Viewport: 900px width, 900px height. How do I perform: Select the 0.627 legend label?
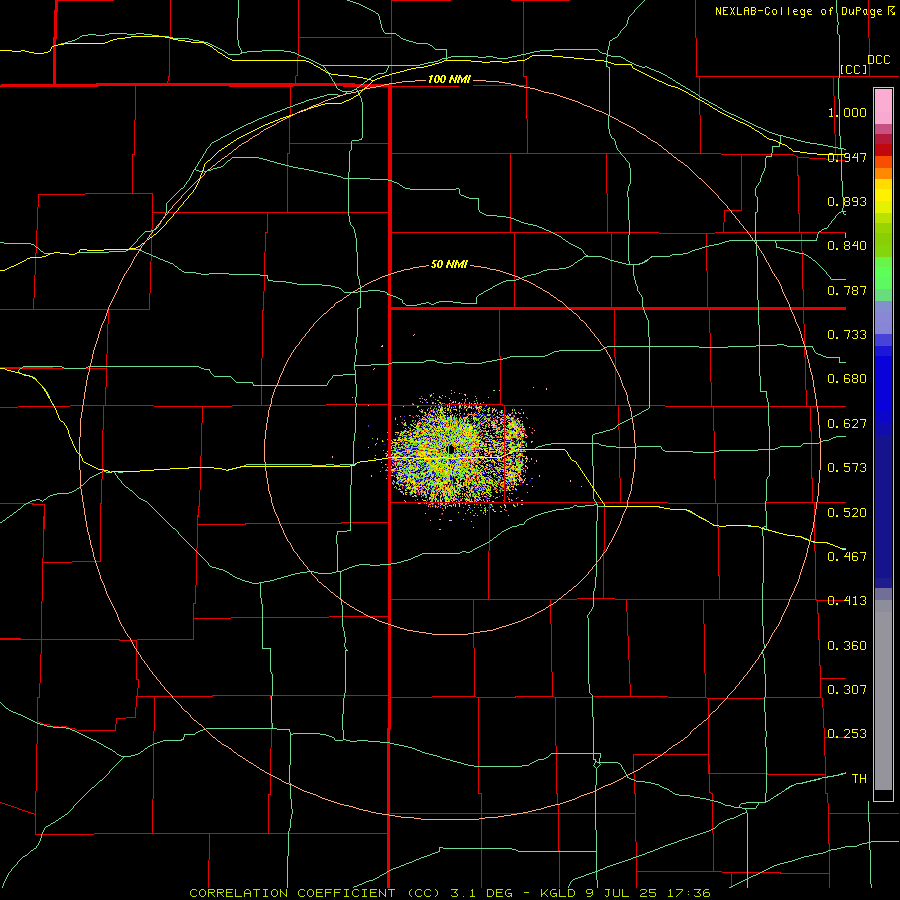[847, 424]
